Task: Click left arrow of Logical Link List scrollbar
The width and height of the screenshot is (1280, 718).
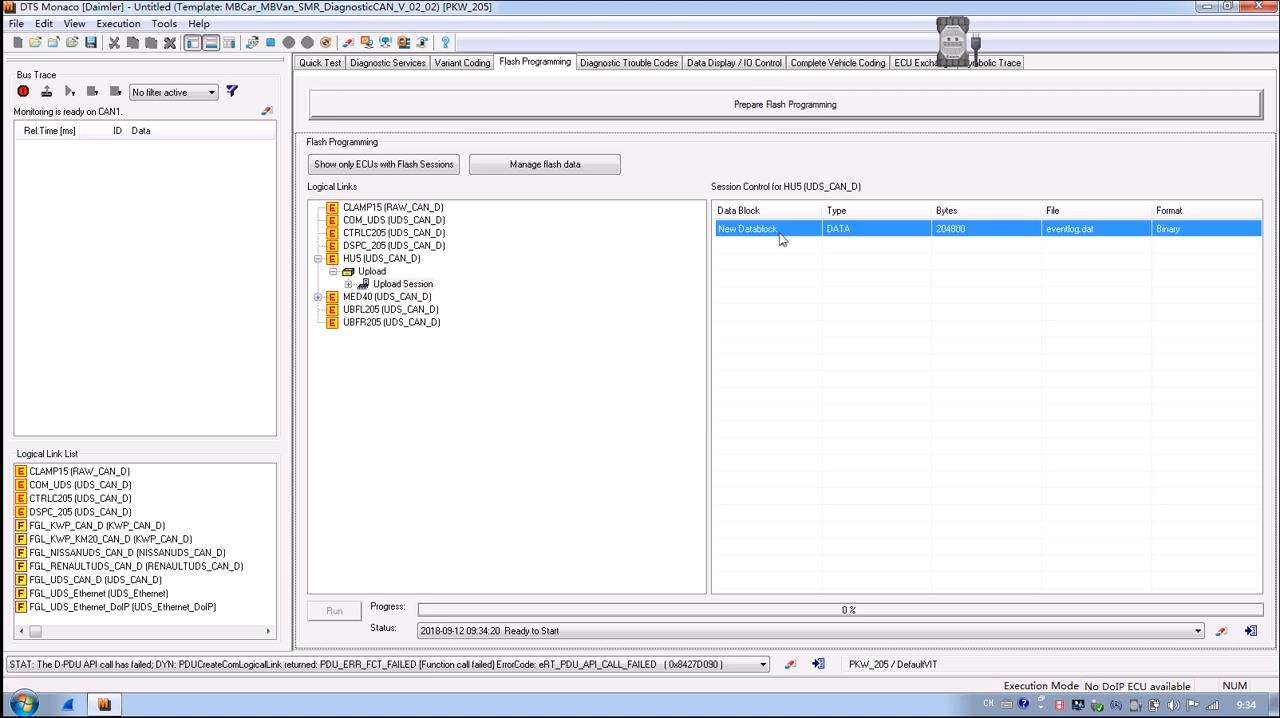Action: 21,631
